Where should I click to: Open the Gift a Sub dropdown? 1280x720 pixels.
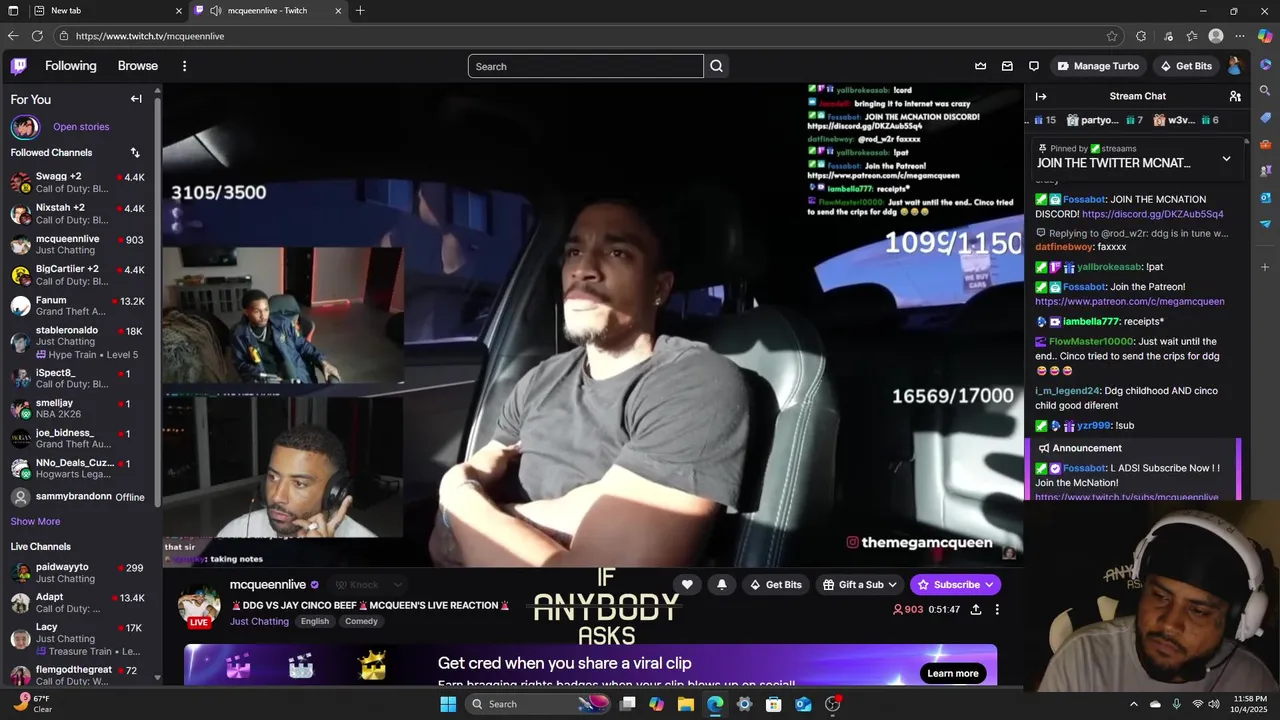click(860, 585)
